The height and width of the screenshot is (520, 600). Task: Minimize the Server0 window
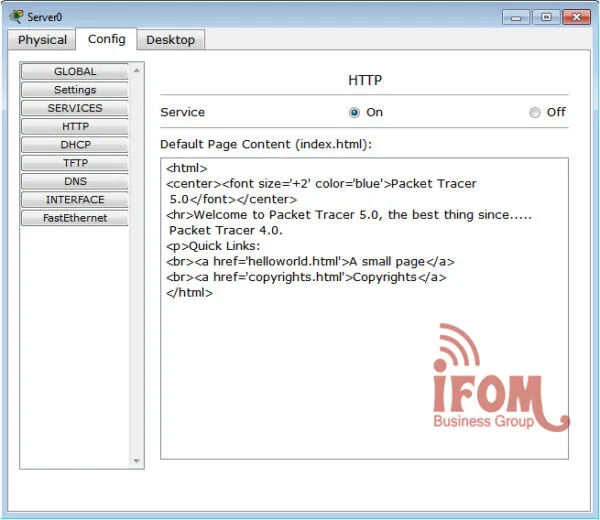[x=518, y=17]
